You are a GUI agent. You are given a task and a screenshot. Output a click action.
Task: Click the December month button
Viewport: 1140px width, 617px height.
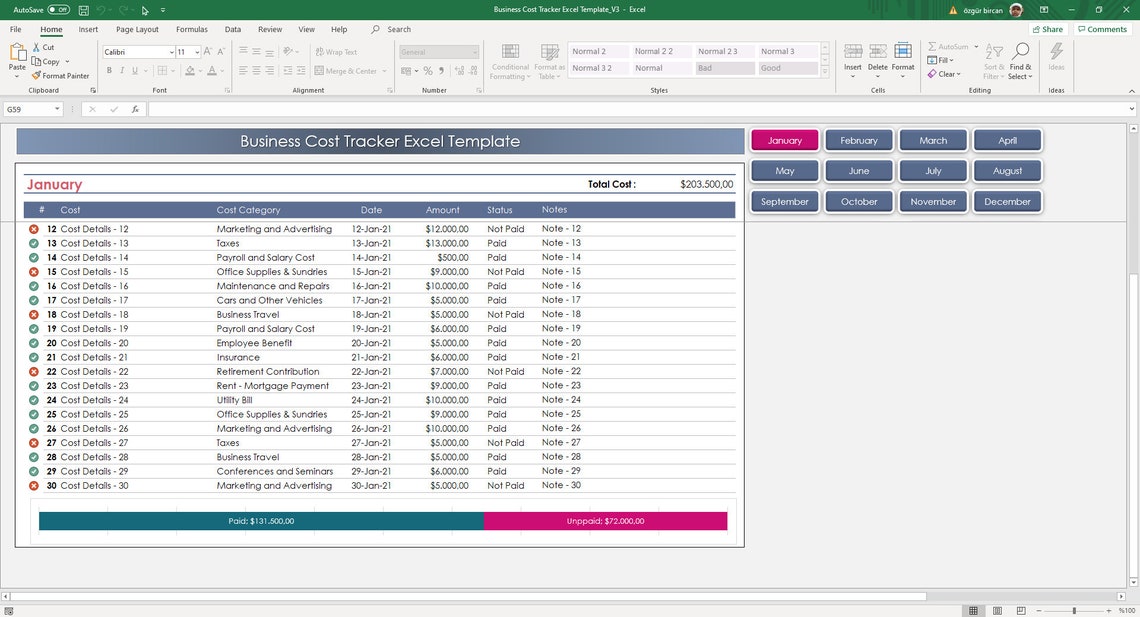point(1007,201)
